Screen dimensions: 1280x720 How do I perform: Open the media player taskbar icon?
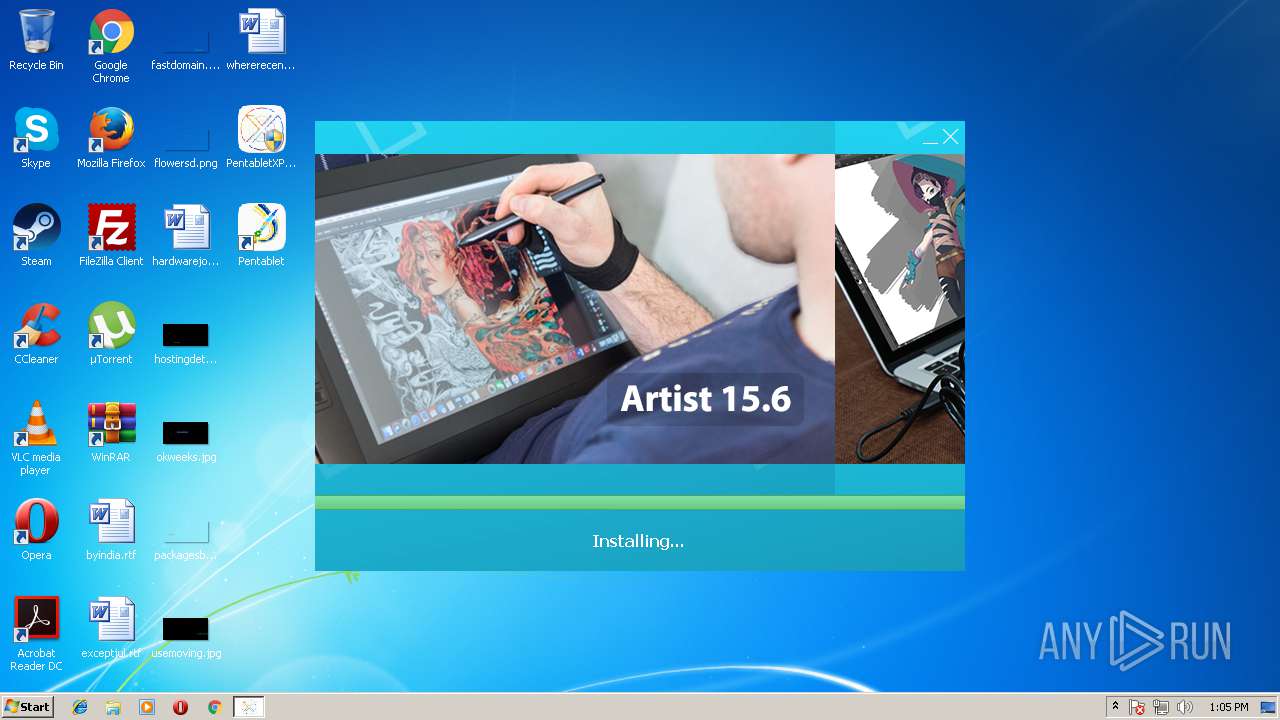tap(147, 707)
